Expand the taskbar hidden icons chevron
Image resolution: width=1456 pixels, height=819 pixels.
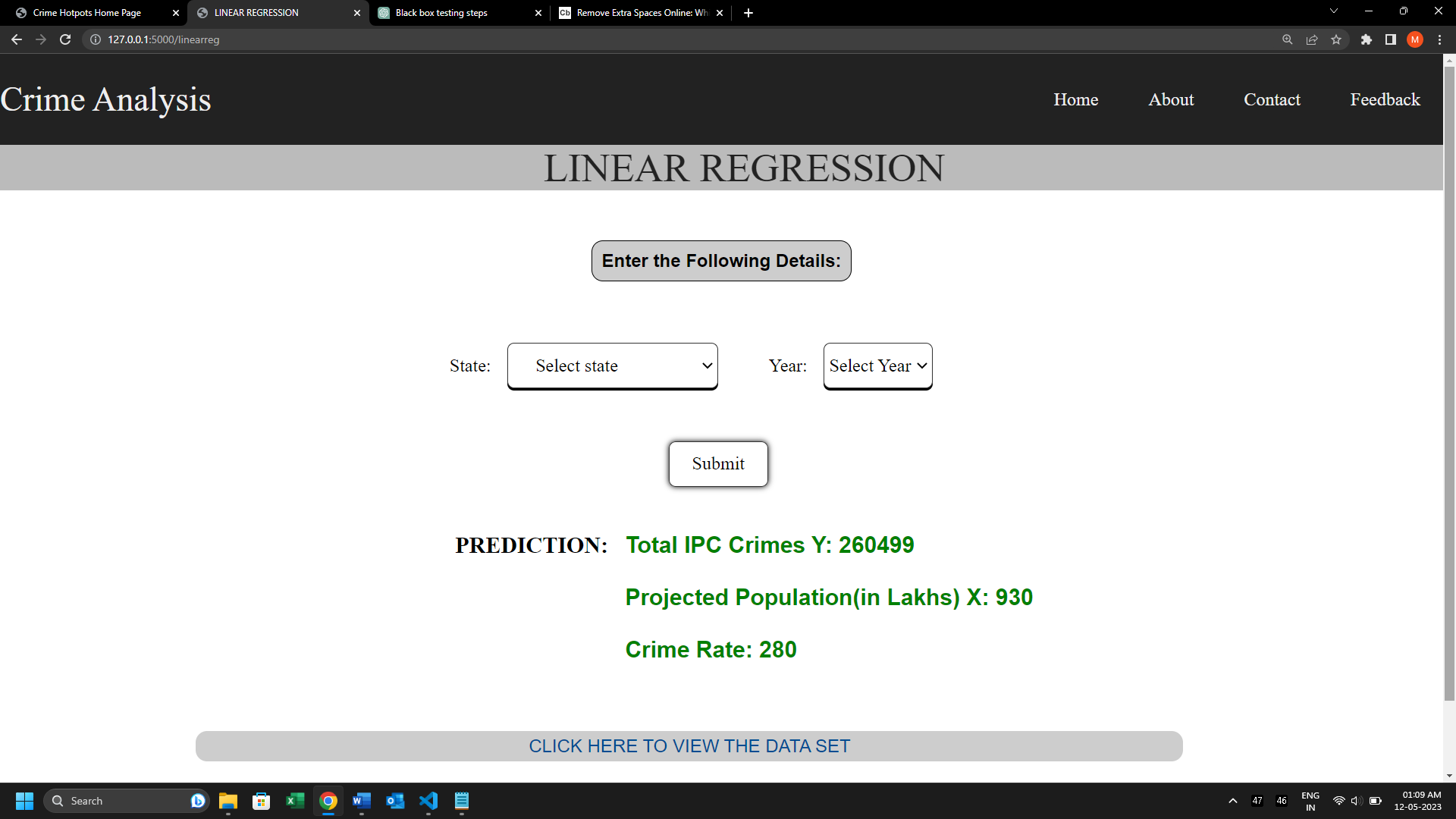point(1232,800)
